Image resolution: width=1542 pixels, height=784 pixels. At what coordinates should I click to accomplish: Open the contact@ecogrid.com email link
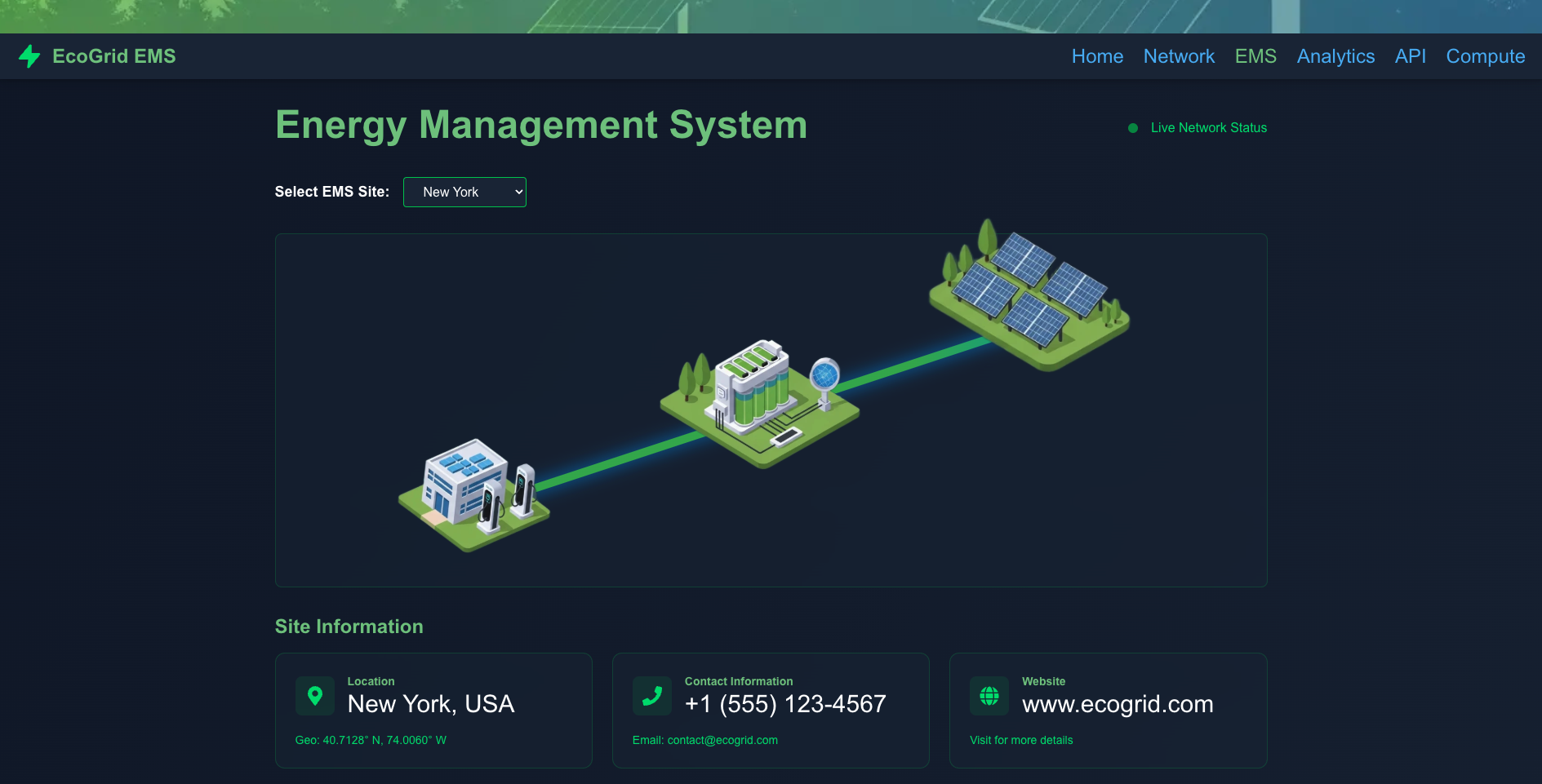[722, 740]
